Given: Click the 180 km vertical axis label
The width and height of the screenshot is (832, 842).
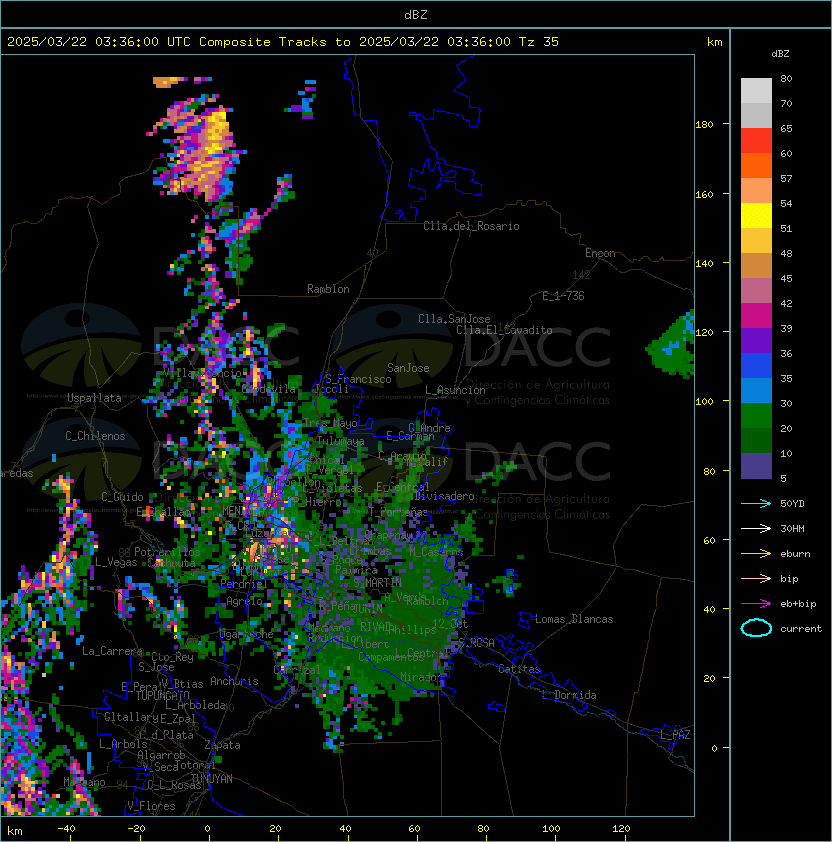Looking at the screenshot, I should click(704, 125).
